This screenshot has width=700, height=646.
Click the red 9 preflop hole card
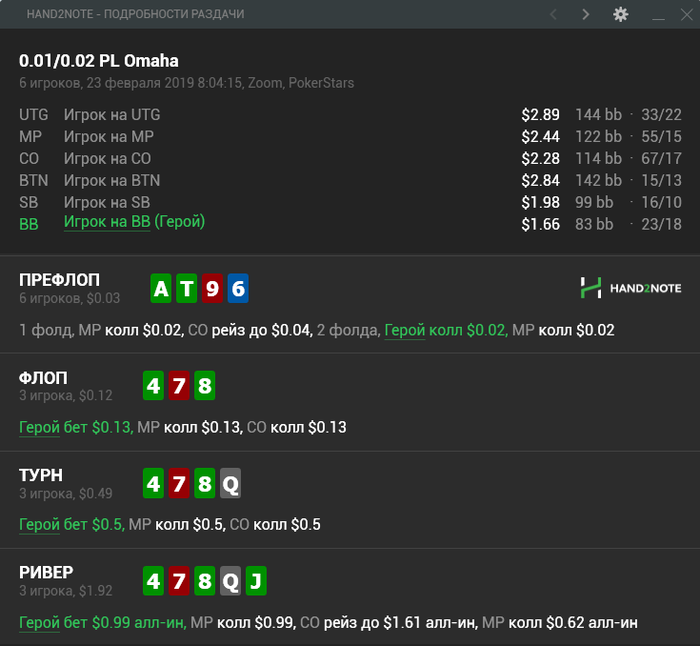pyautogui.click(x=212, y=288)
